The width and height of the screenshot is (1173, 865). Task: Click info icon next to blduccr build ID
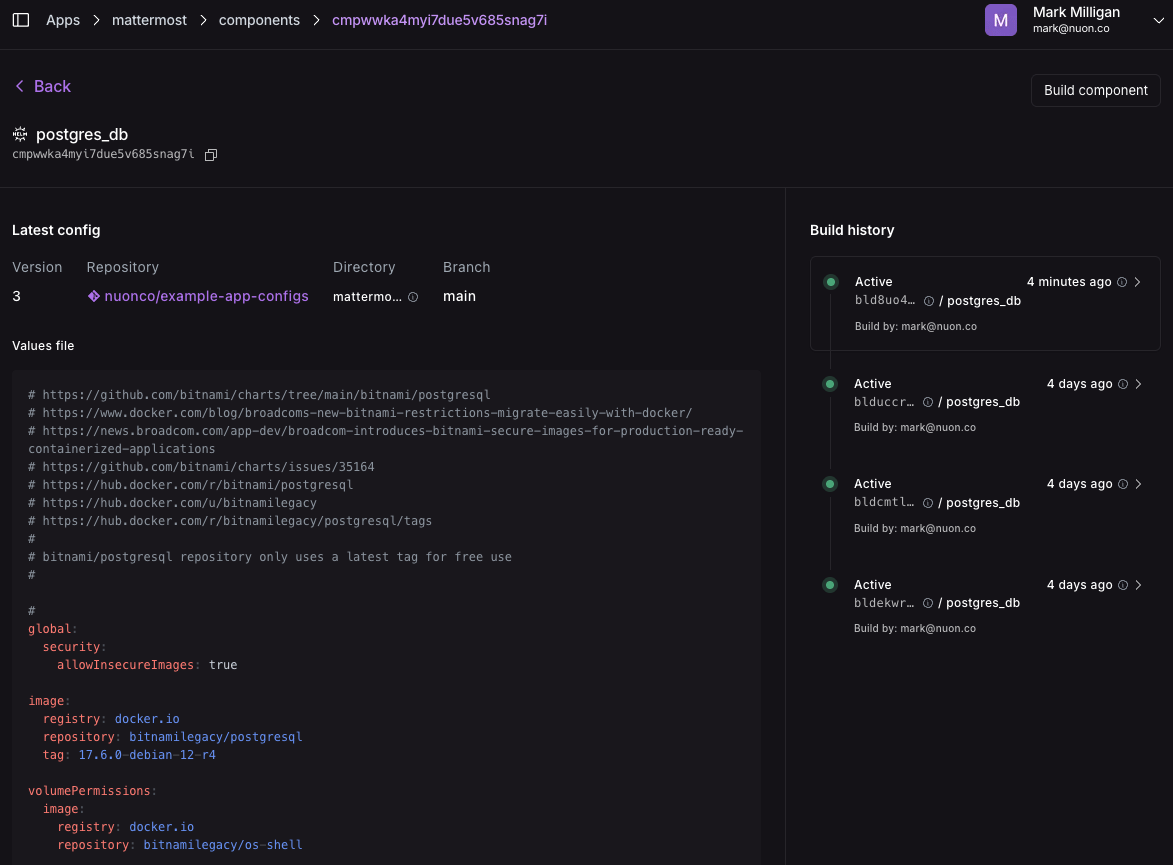(928, 402)
